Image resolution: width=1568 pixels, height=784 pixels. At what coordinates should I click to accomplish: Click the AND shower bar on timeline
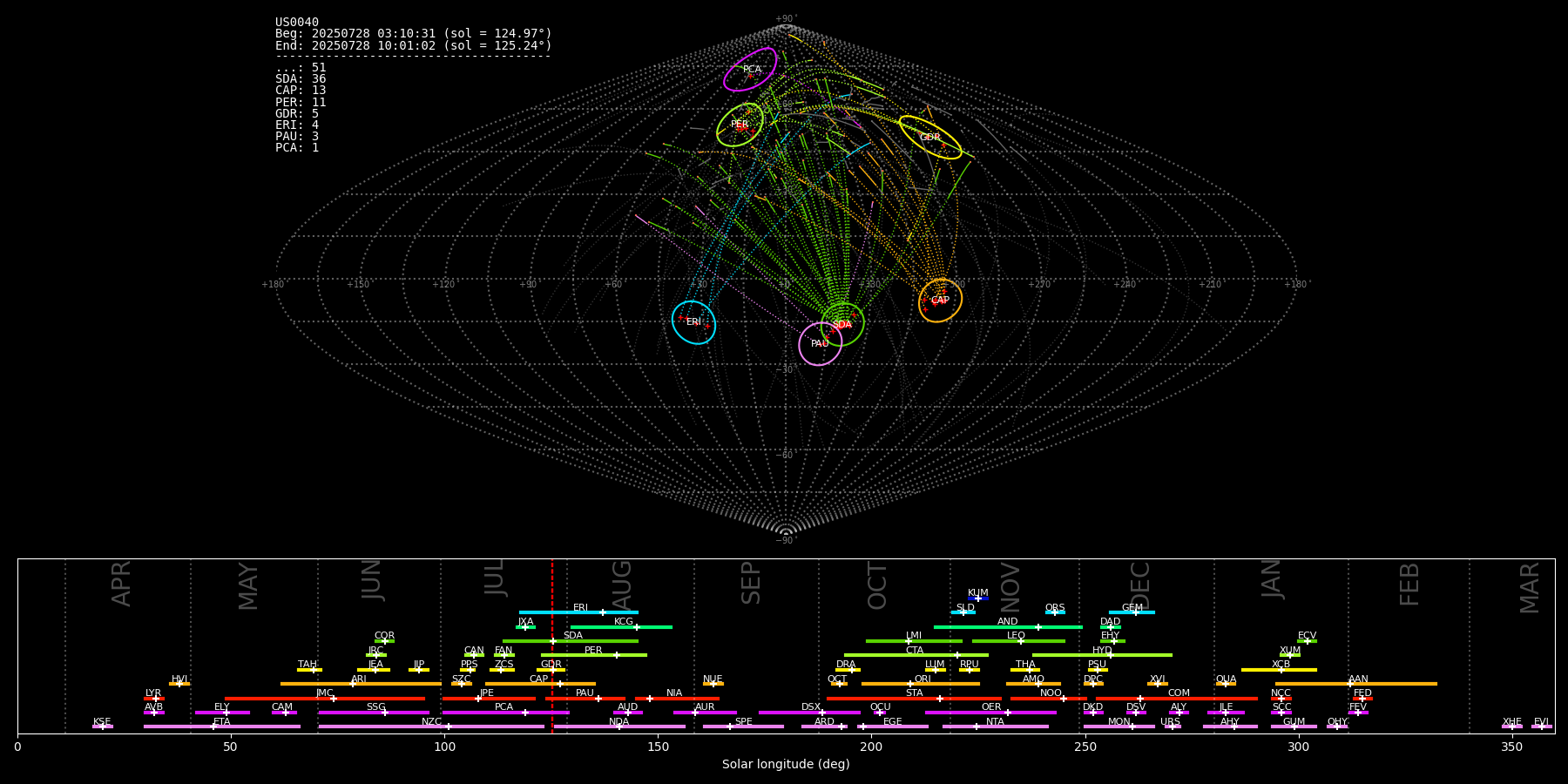tap(1008, 626)
